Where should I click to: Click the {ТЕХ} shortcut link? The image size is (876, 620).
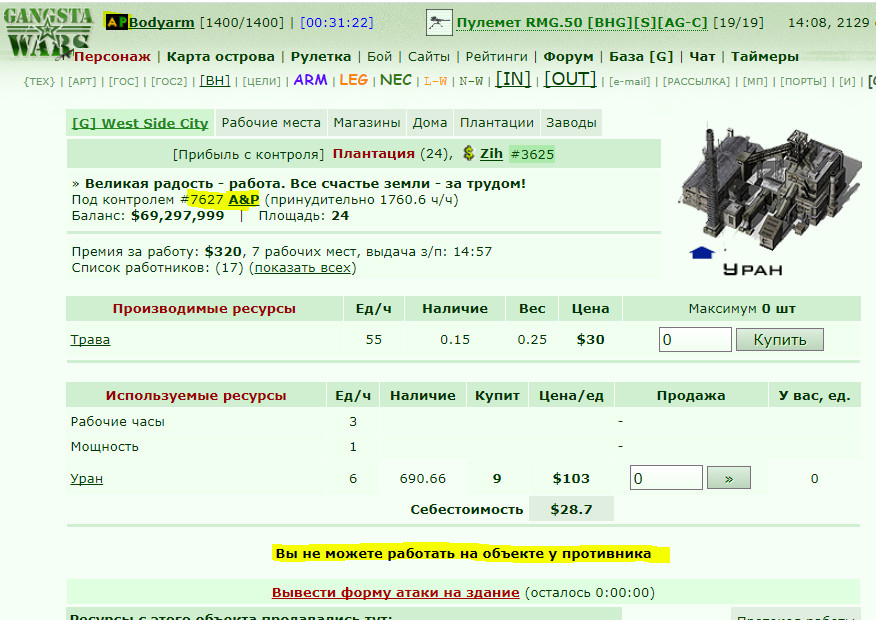click(39, 82)
